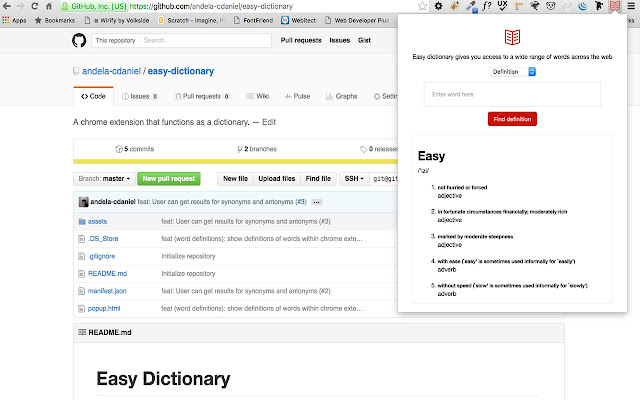Open the .gitignore file

102,256
